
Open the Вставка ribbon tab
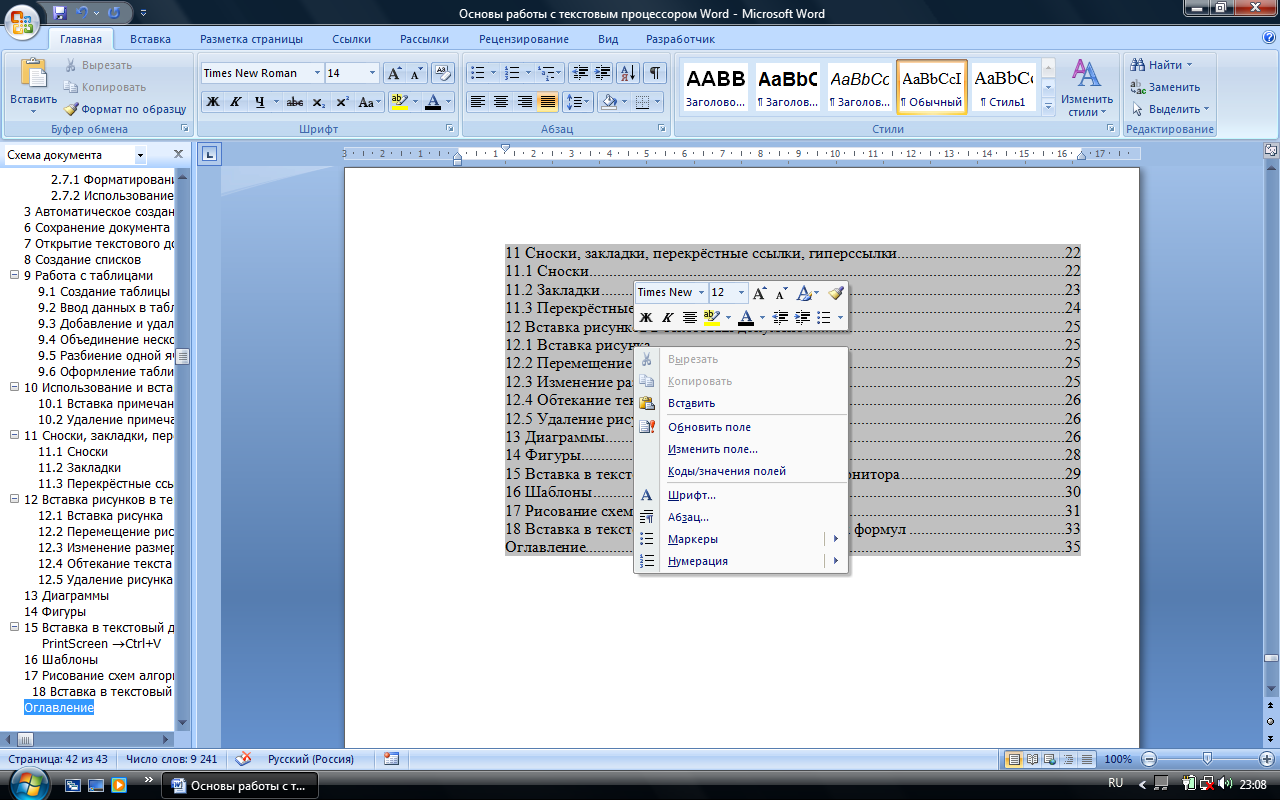pos(150,39)
